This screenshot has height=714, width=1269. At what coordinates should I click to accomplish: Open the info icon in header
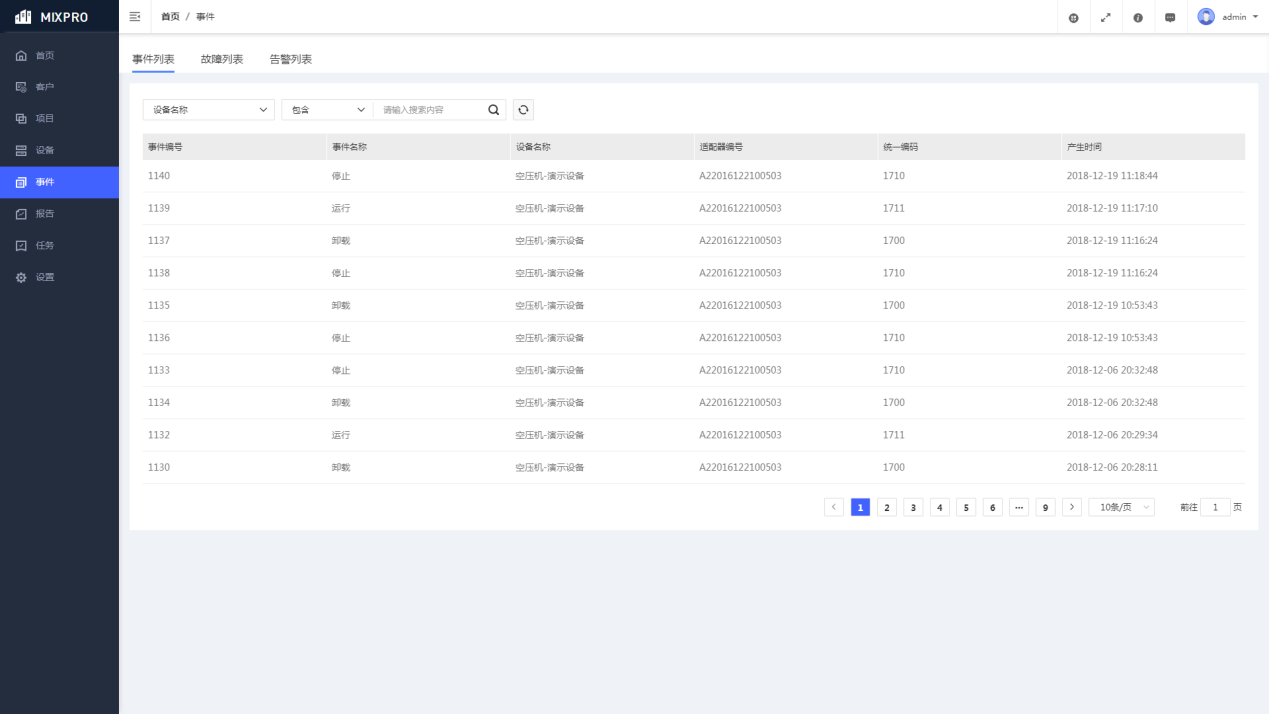pos(1138,17)
